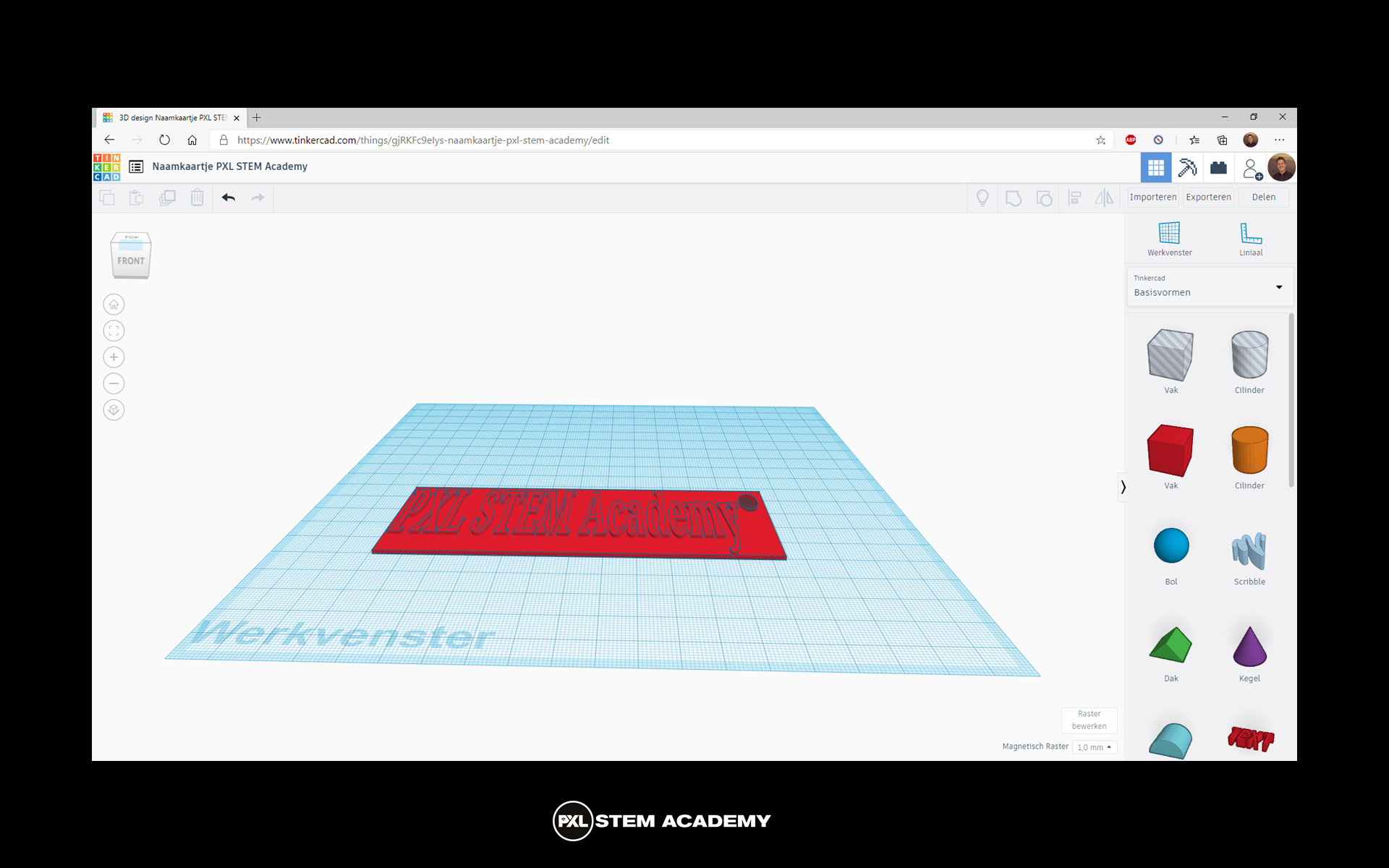Select the delete trash icon
This screenshot has width=1389, height=868.
tap(197, 197)
